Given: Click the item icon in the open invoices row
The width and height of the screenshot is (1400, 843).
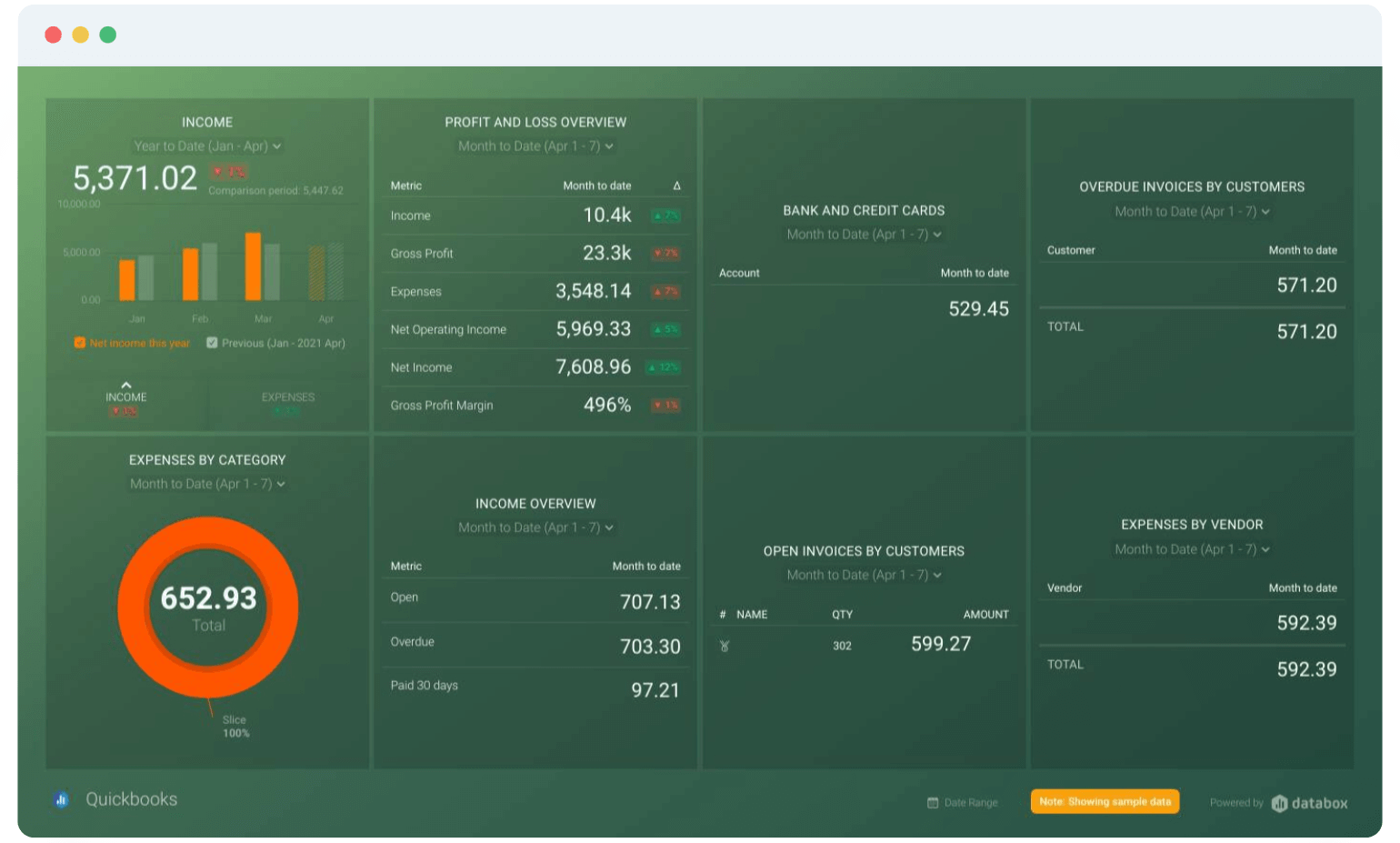Looking at the screenshot, I should [723, 645].
